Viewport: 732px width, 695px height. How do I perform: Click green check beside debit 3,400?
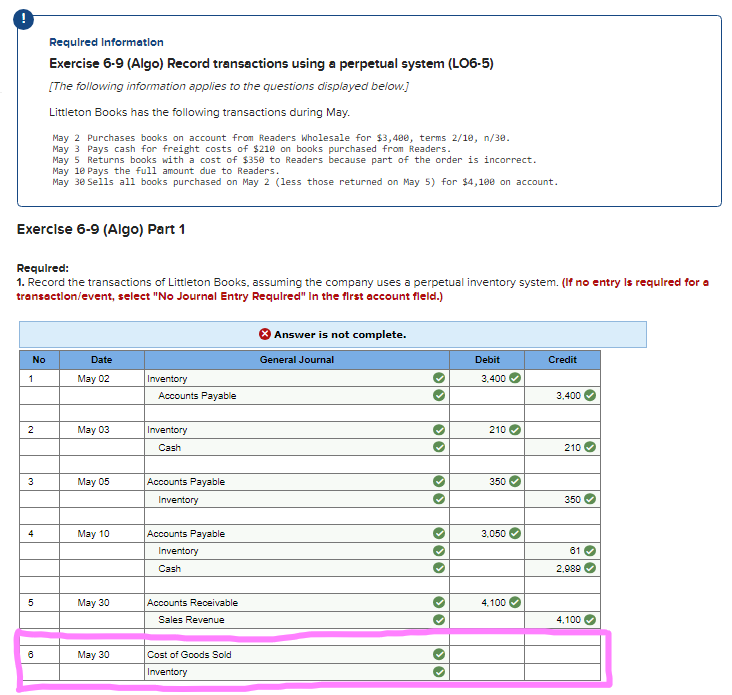coord(515,378)
